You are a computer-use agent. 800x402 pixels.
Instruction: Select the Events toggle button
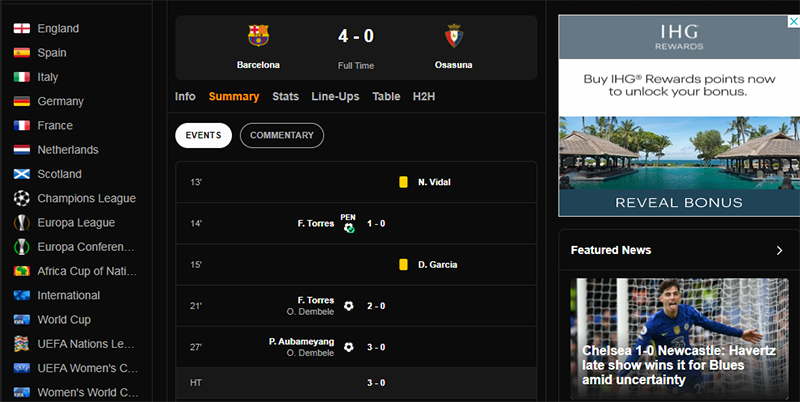pyautogui.click(x=203, y=135)
